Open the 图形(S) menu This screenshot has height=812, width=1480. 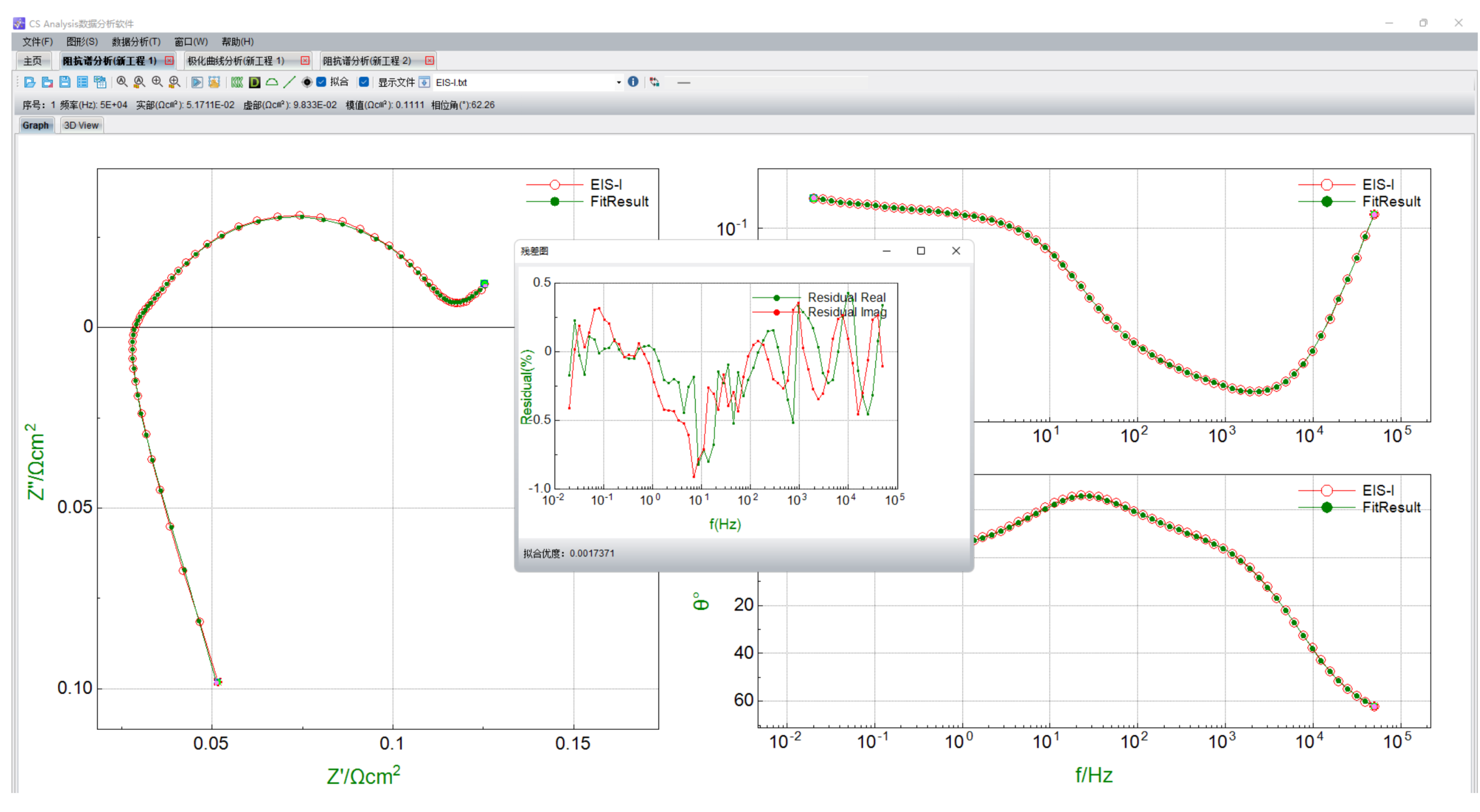pyautogui.click(x=82, y=42)
